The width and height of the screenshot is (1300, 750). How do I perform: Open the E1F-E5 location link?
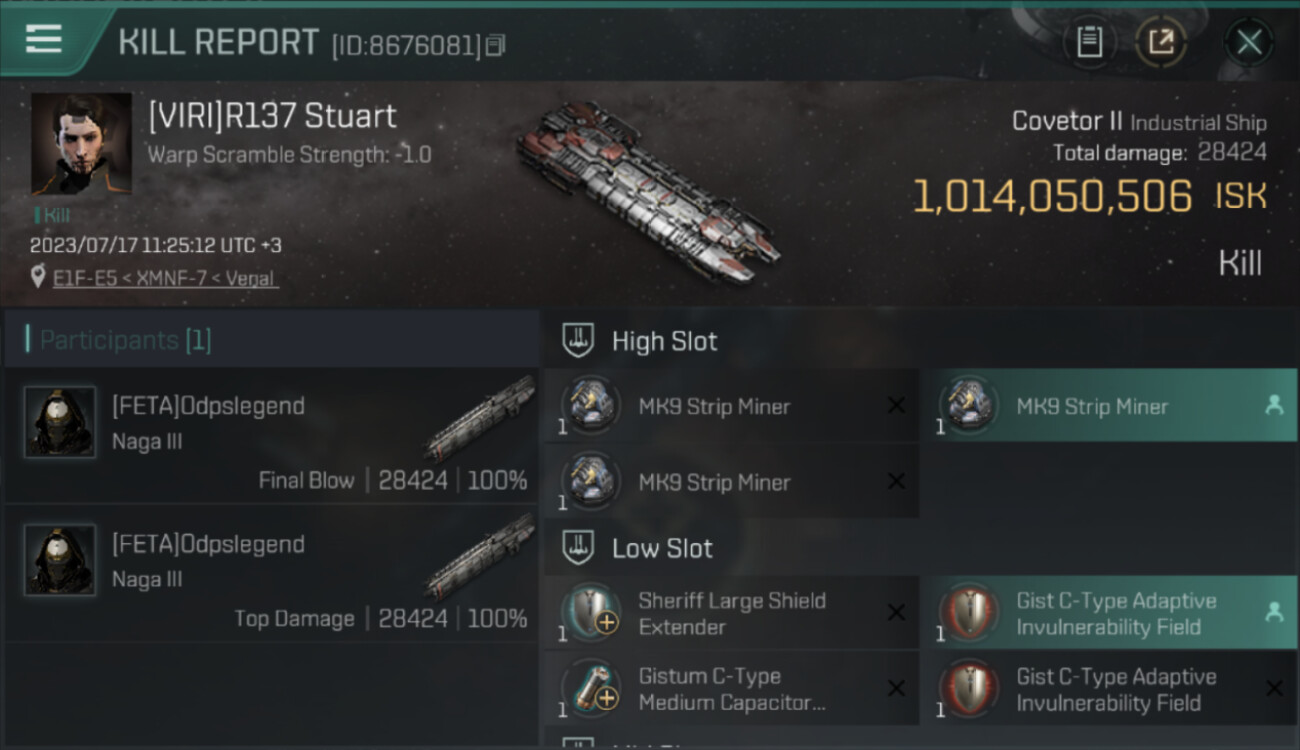[x=165, y=278]
